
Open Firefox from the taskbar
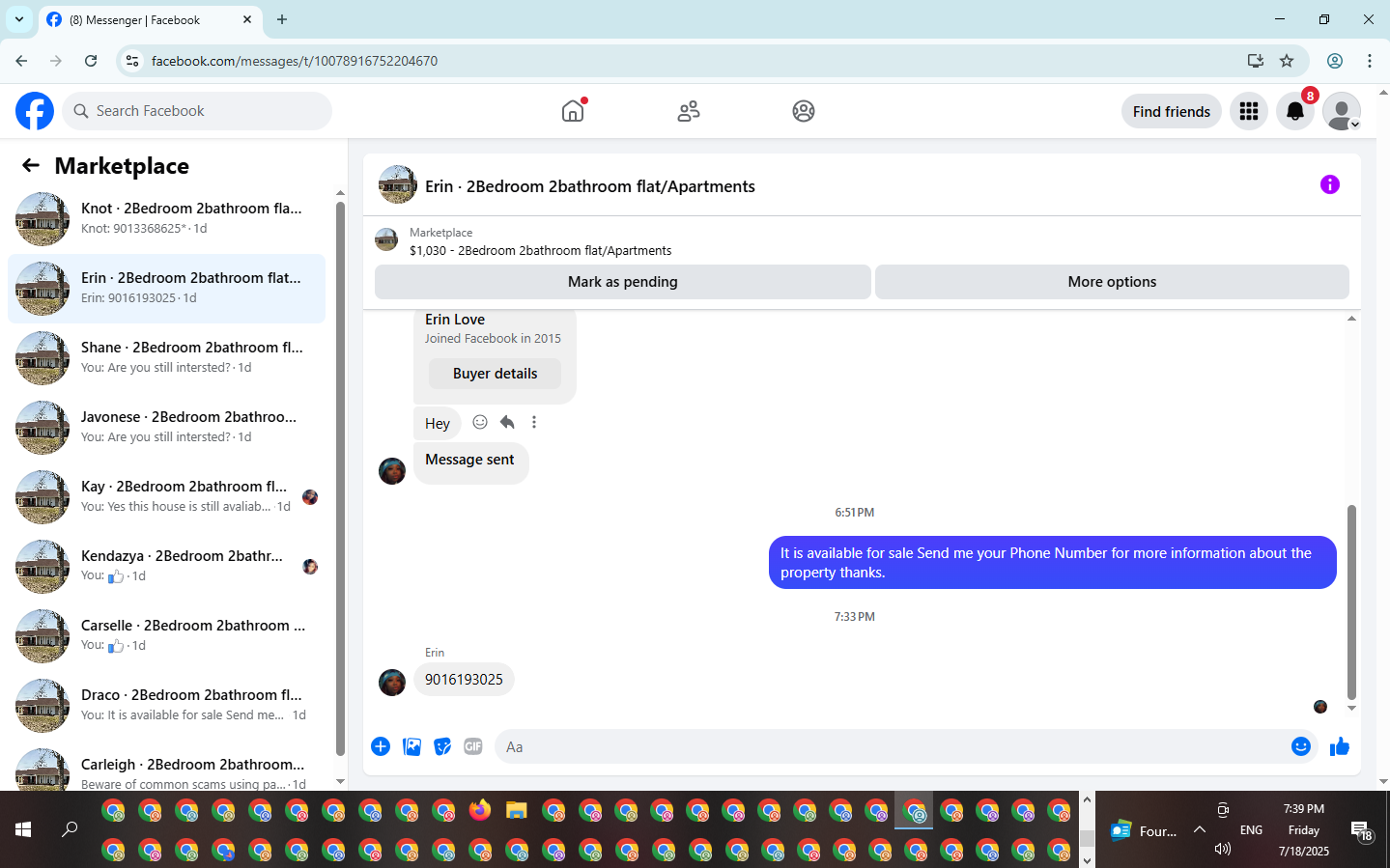pos(480,811)
